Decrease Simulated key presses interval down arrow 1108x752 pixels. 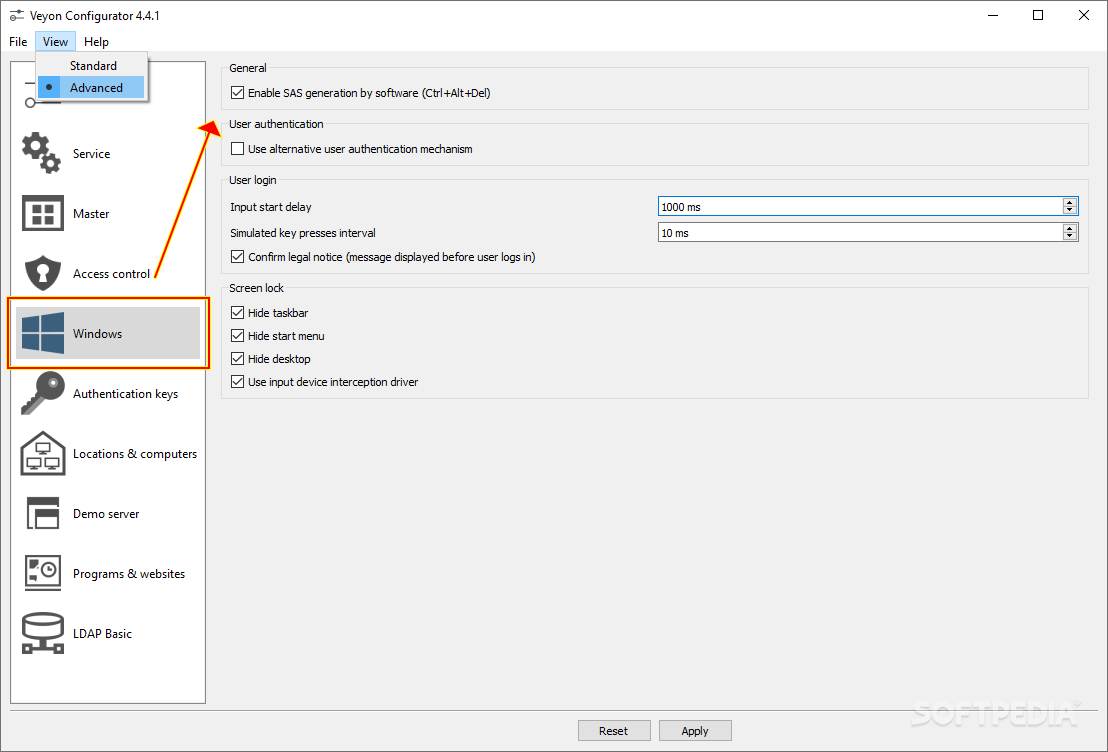[x=1069, y=236]
